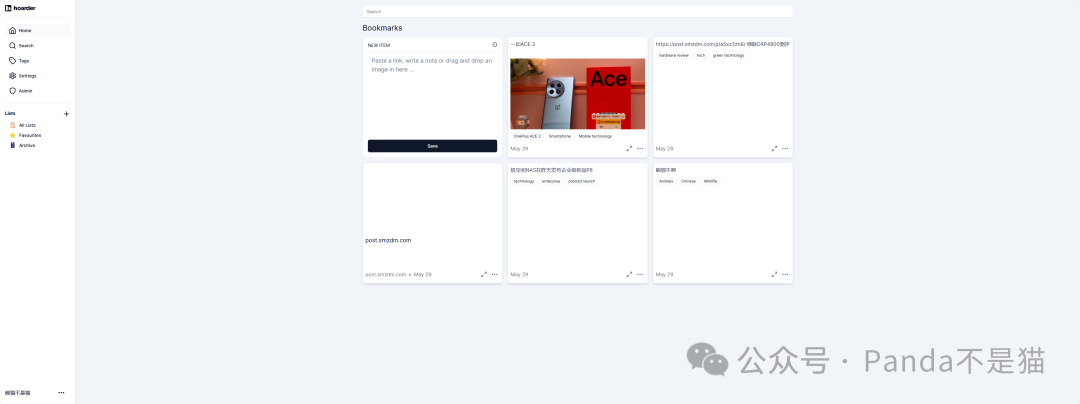Open the options menu on the Animals card
The width and height of the screenshot is (1080, 404).
pos(785,275)
